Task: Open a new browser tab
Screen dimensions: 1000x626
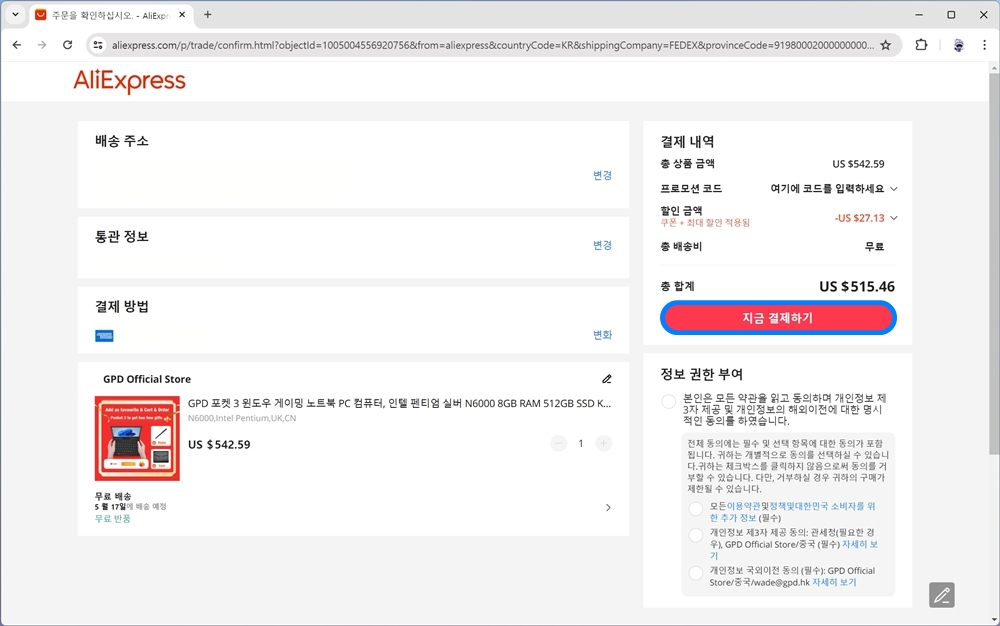Action: tap(207, 15)
